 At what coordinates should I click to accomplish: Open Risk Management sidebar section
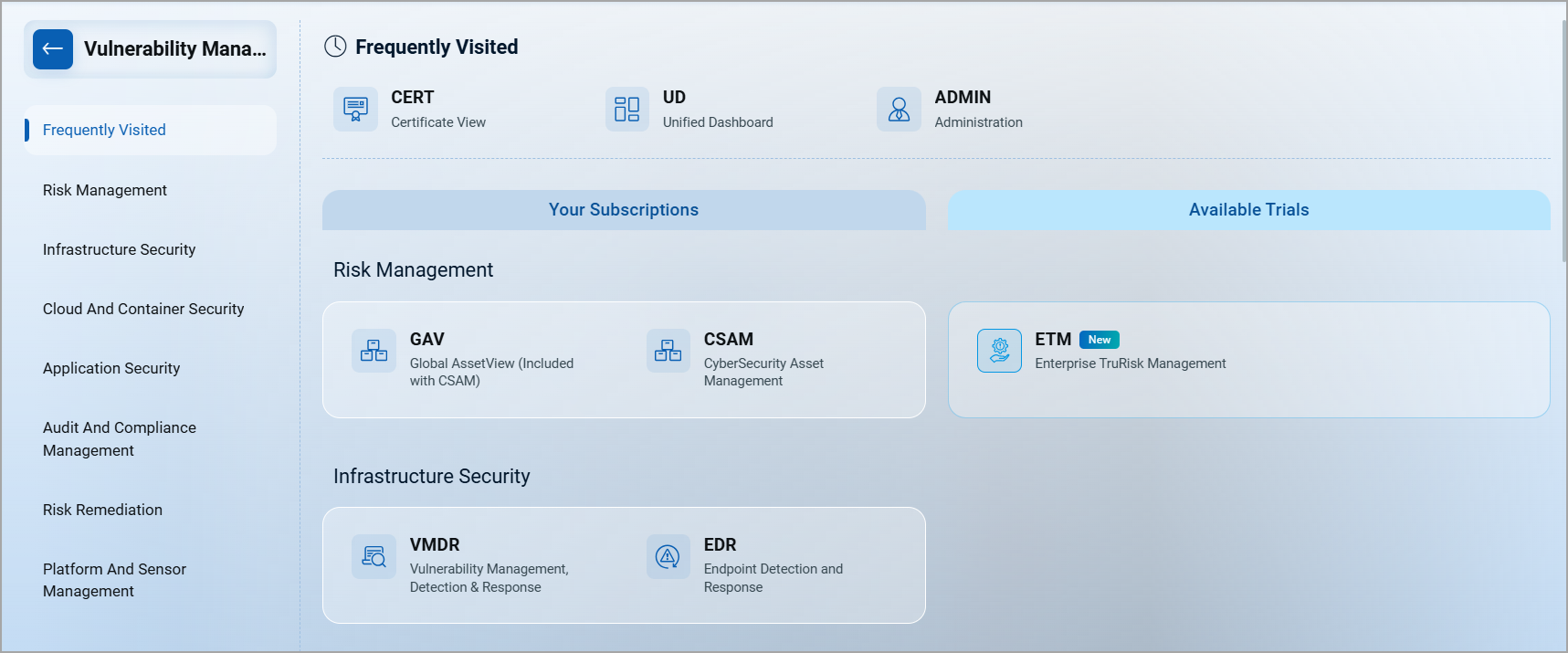[x=105, y=190]
